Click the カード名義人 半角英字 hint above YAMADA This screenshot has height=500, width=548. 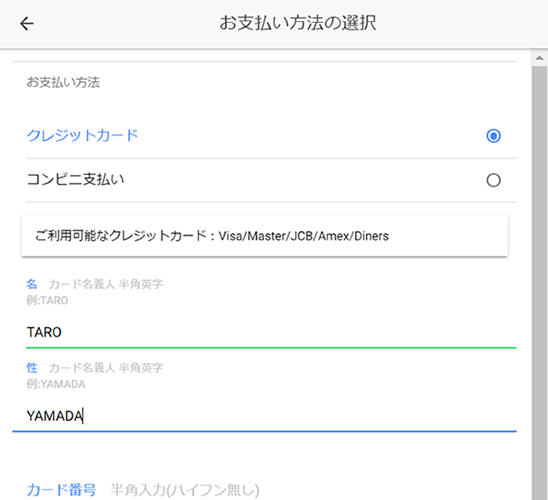[x=106, y=368]
